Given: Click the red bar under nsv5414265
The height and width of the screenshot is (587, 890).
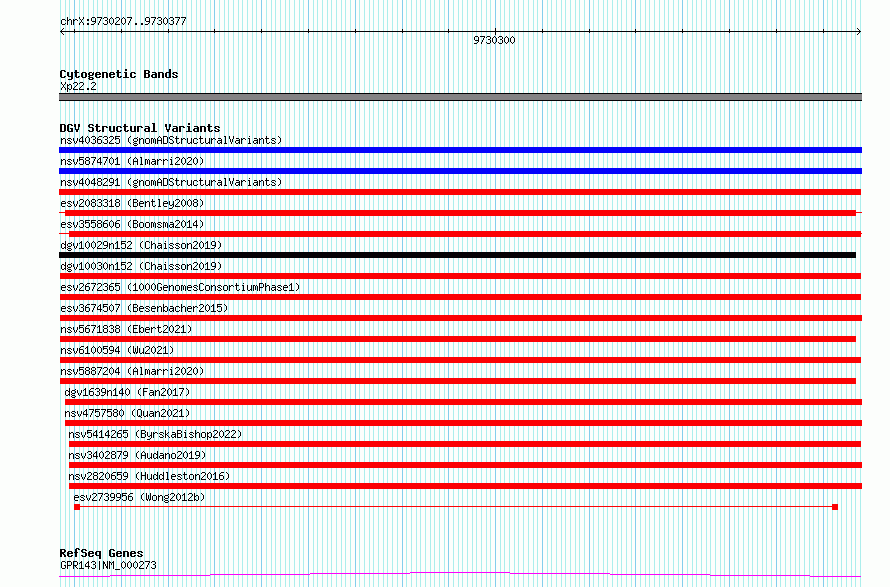Looking at the screenshot, I should tap(465, 444).
